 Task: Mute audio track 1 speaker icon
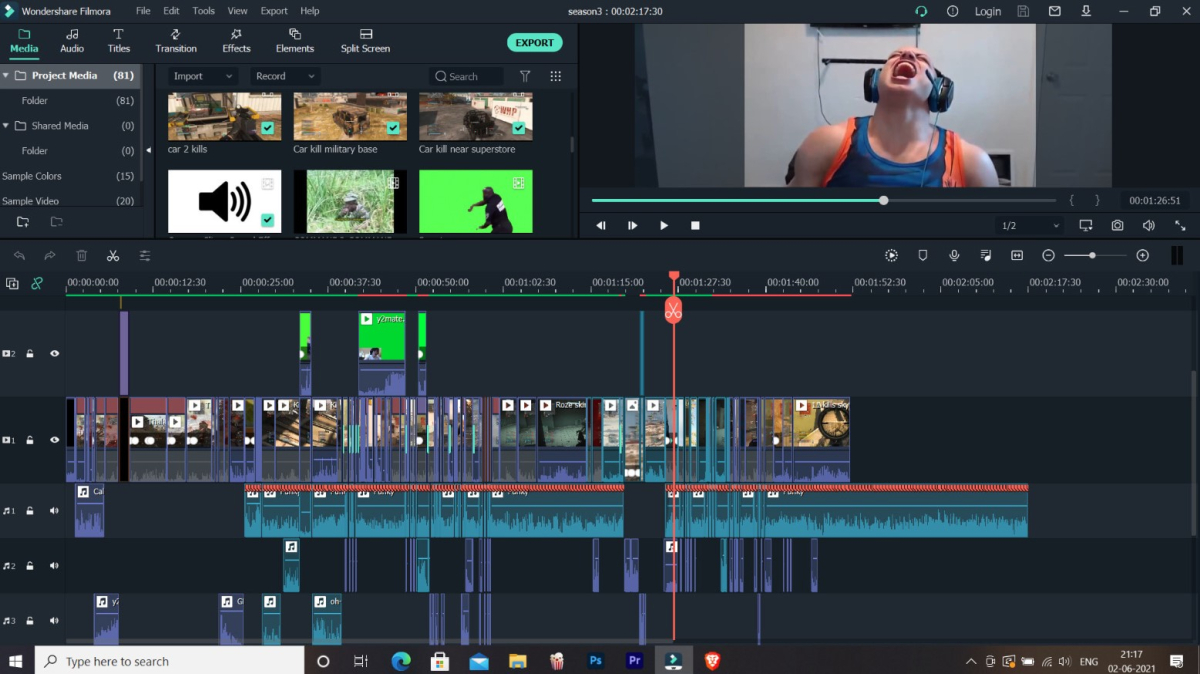[x=54, y=511]
